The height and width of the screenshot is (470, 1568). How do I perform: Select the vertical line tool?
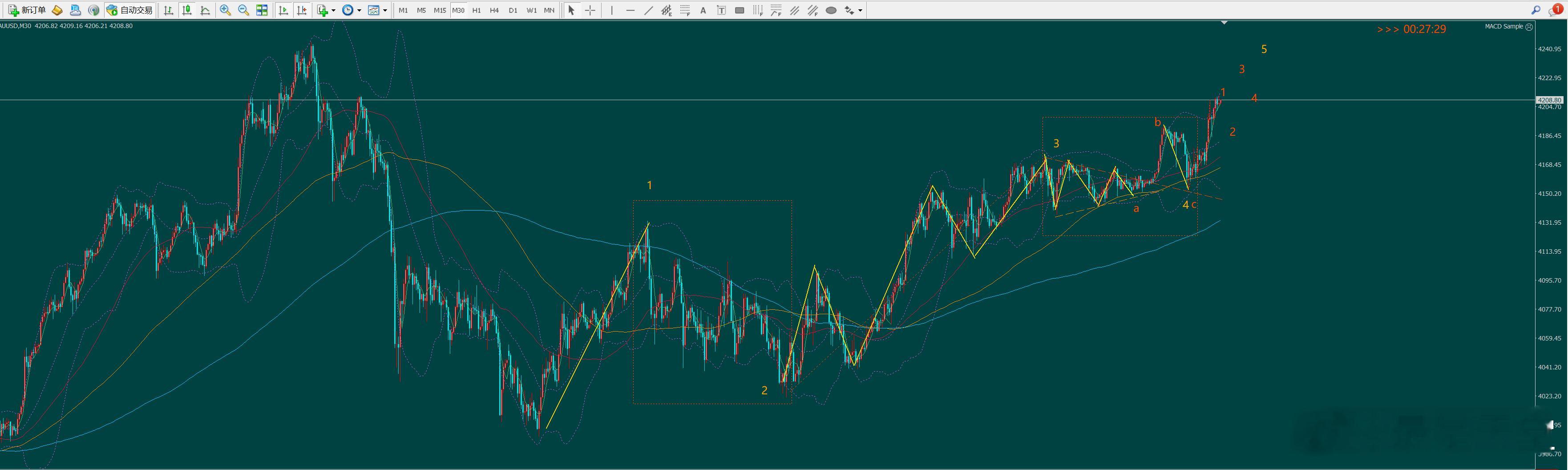pyautogui.click(x=612, y=10)
